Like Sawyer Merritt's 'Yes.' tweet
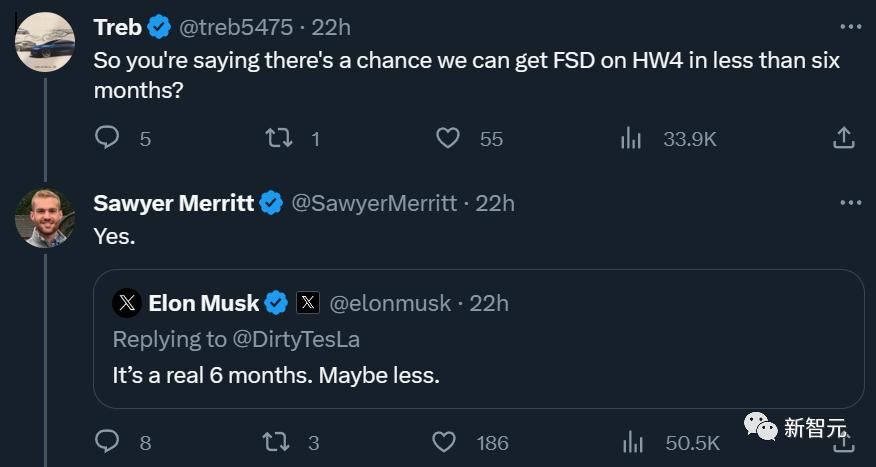The height and width of the screenshot is (467, 876). (x=444, y=441)
